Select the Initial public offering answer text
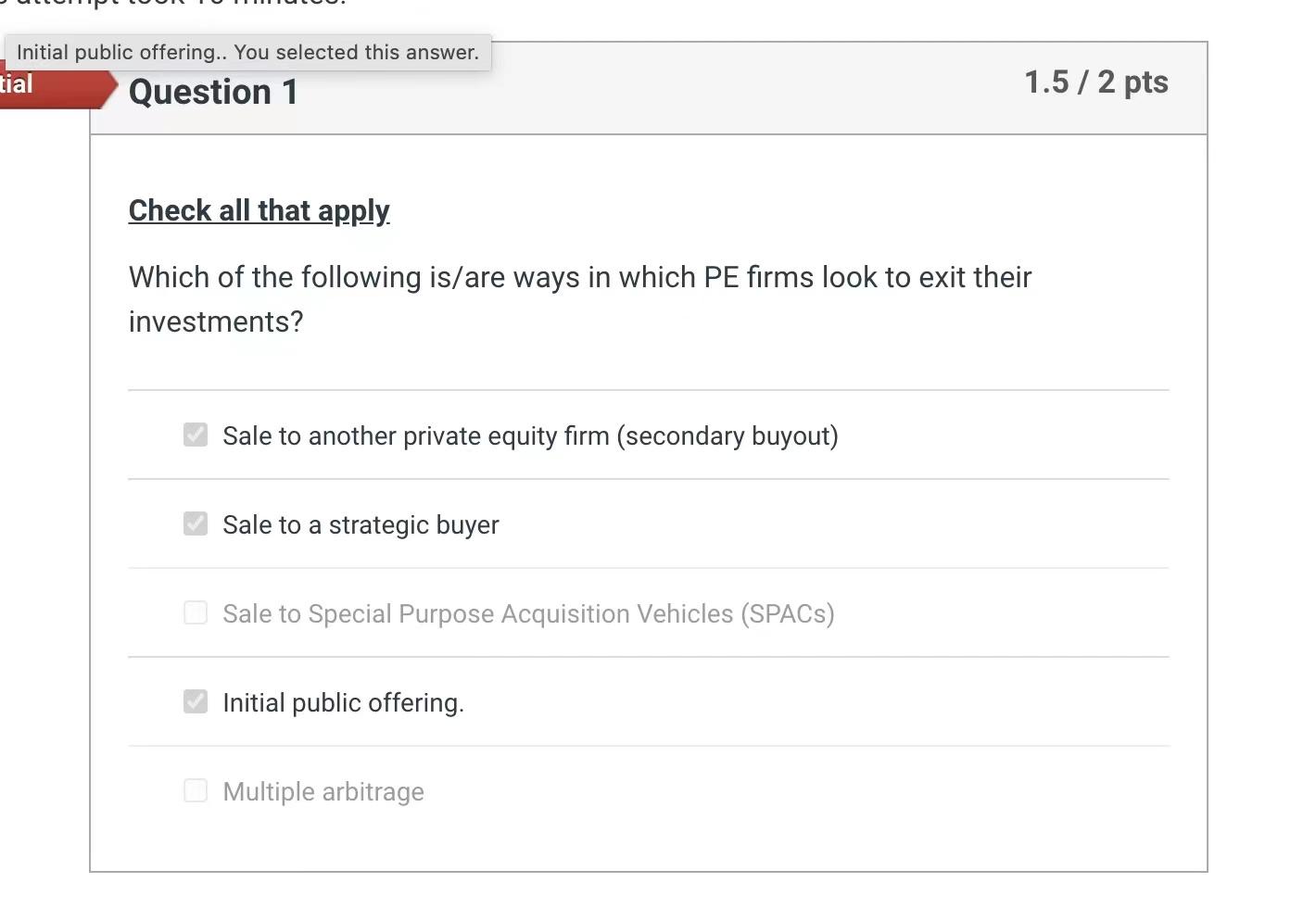 click(343, 702)
